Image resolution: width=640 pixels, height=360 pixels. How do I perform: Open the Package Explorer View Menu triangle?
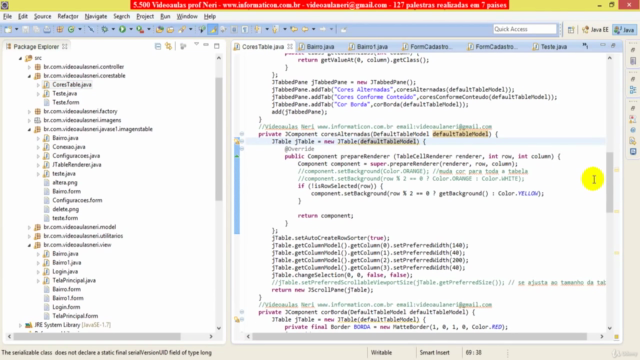pyautogui.click(x=196, y=44)
